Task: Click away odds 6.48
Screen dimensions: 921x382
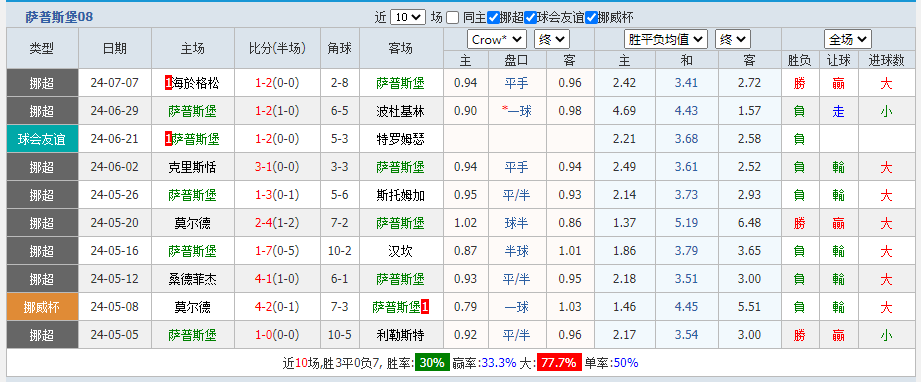Action: [x=749, y=223]
